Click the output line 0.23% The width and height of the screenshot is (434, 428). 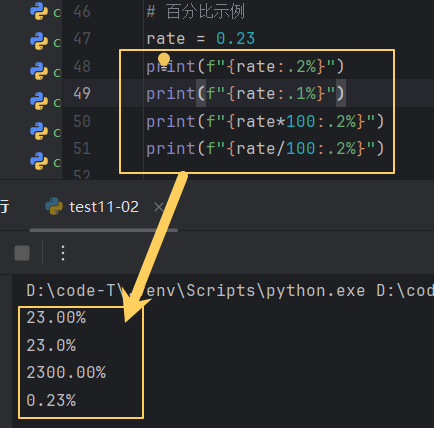51,400
